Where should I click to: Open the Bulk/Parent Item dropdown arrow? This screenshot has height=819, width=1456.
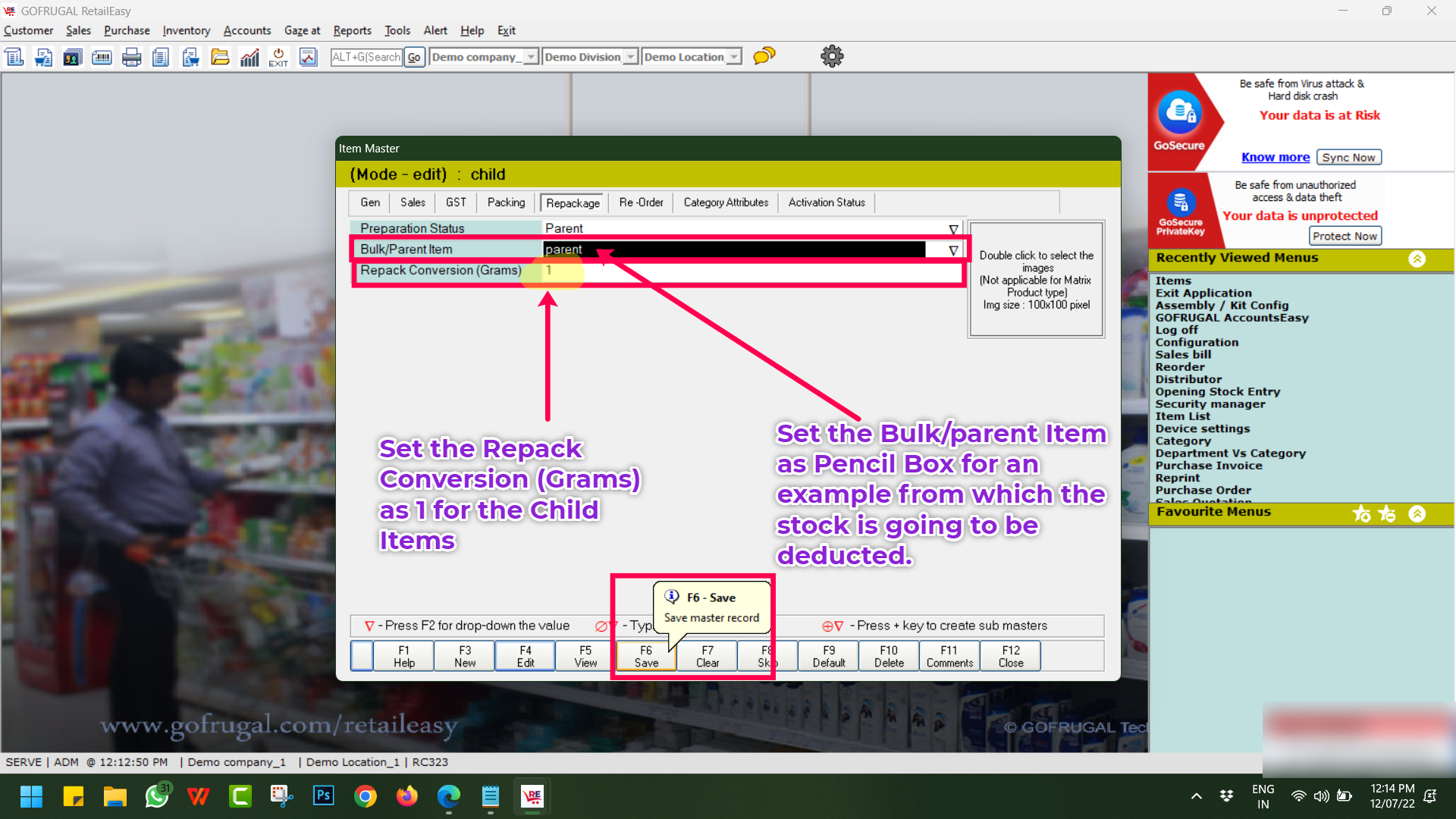(953, 249)
